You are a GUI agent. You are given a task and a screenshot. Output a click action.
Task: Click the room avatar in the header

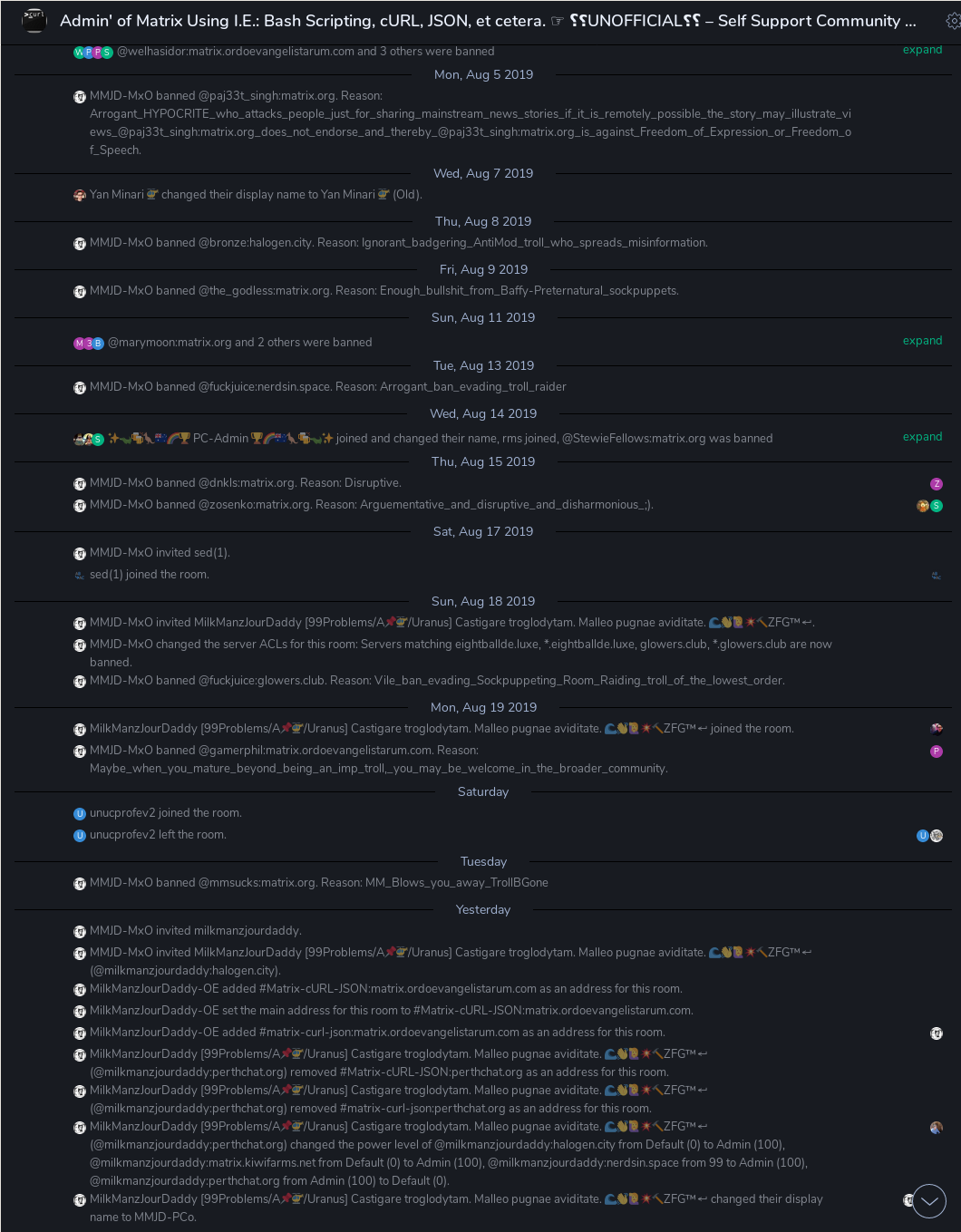(x=34, y=20)
